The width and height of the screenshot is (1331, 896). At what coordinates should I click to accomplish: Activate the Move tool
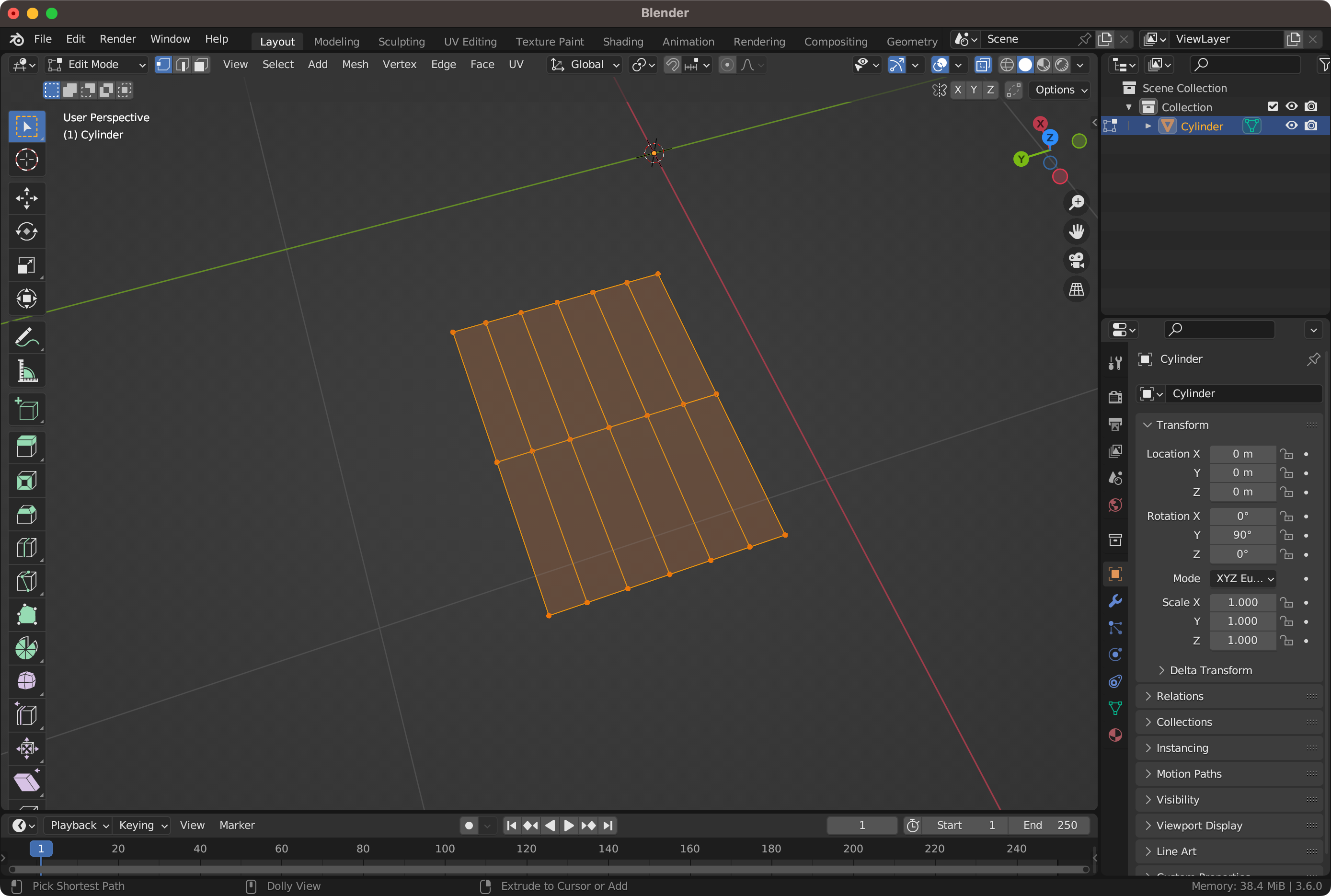pyautogui.click(x=27, y=198)
